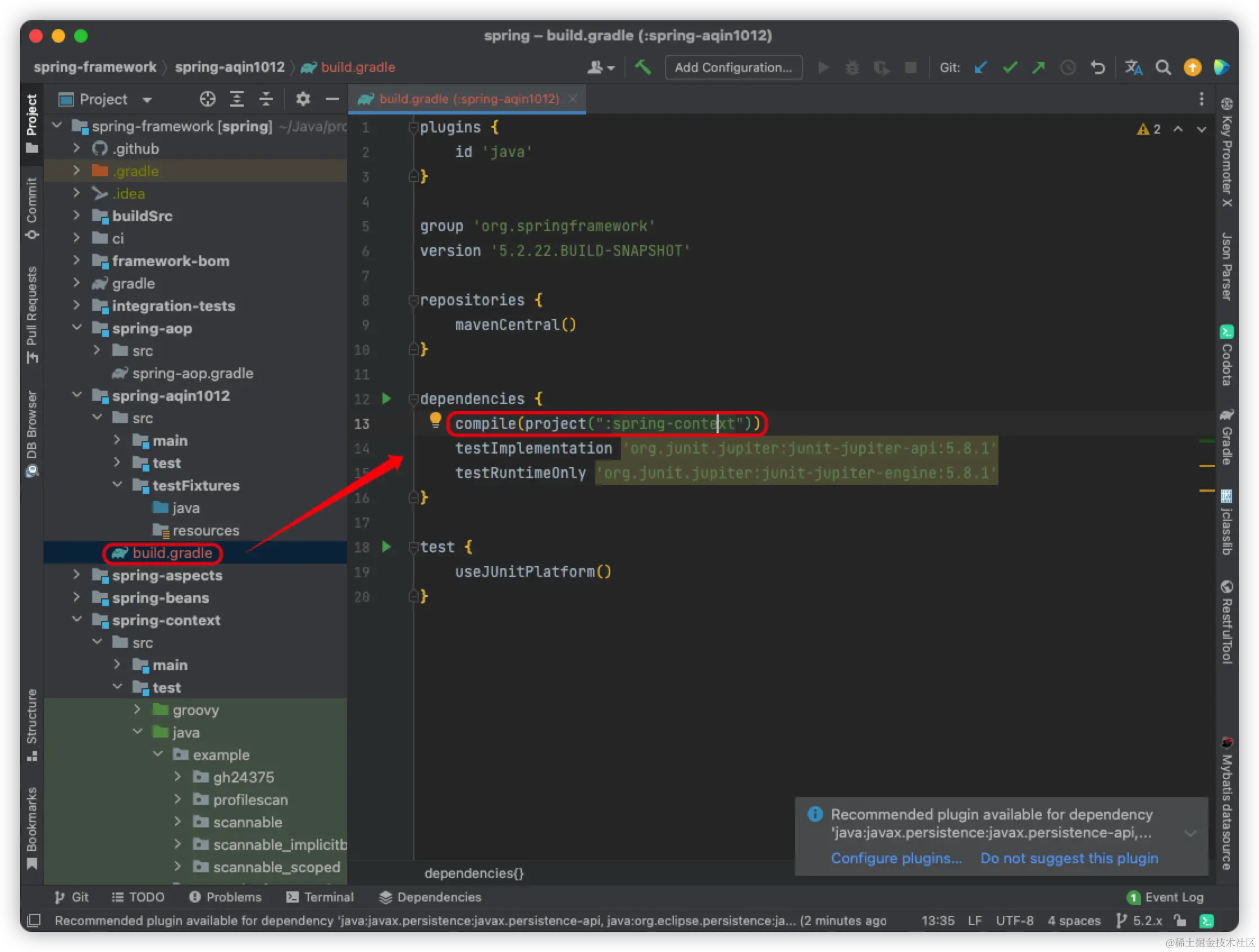Click Git update project arrow icon
Screen dimensions: 1259x952
(x=980, y=68)
